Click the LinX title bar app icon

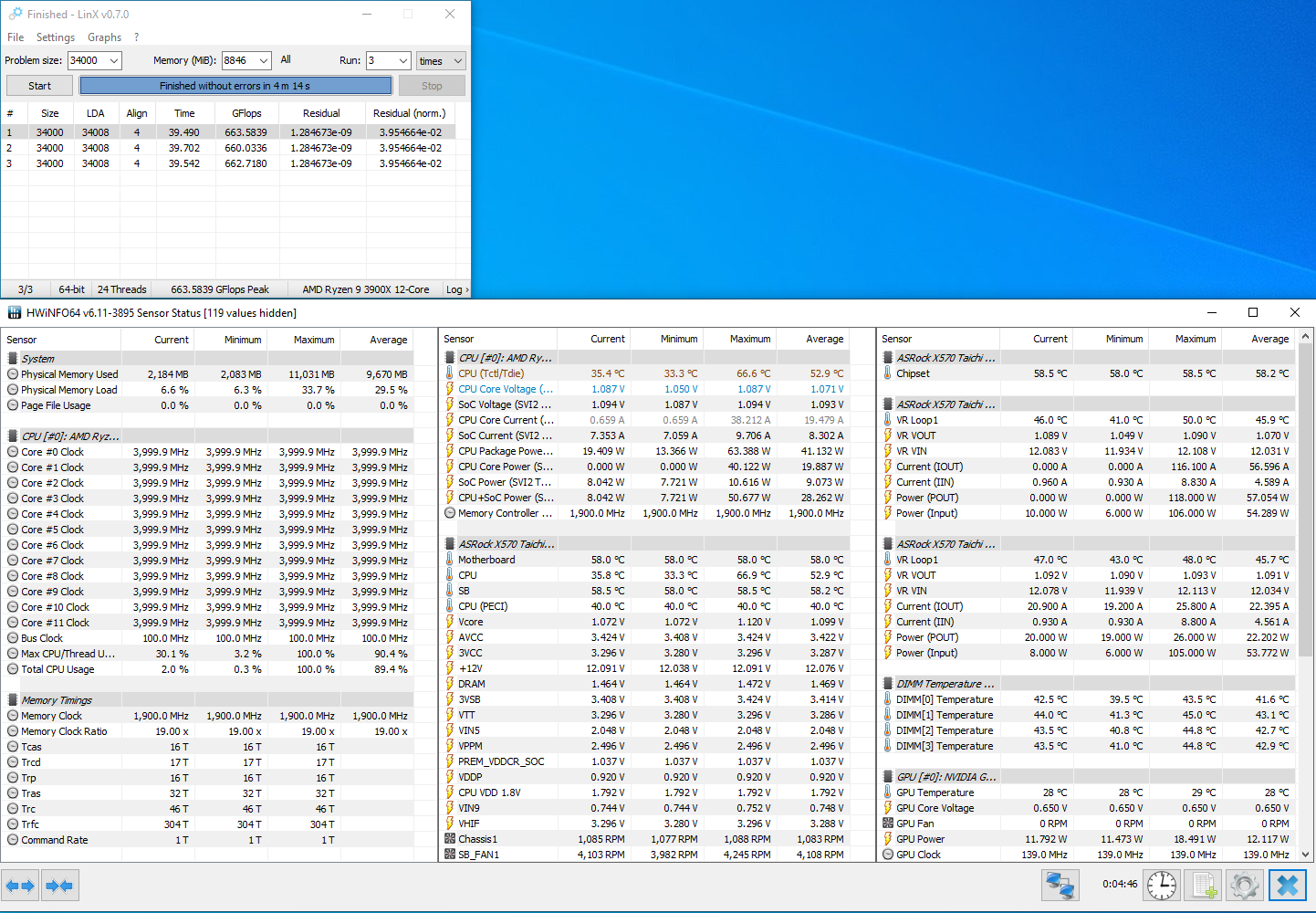[15, 14]
